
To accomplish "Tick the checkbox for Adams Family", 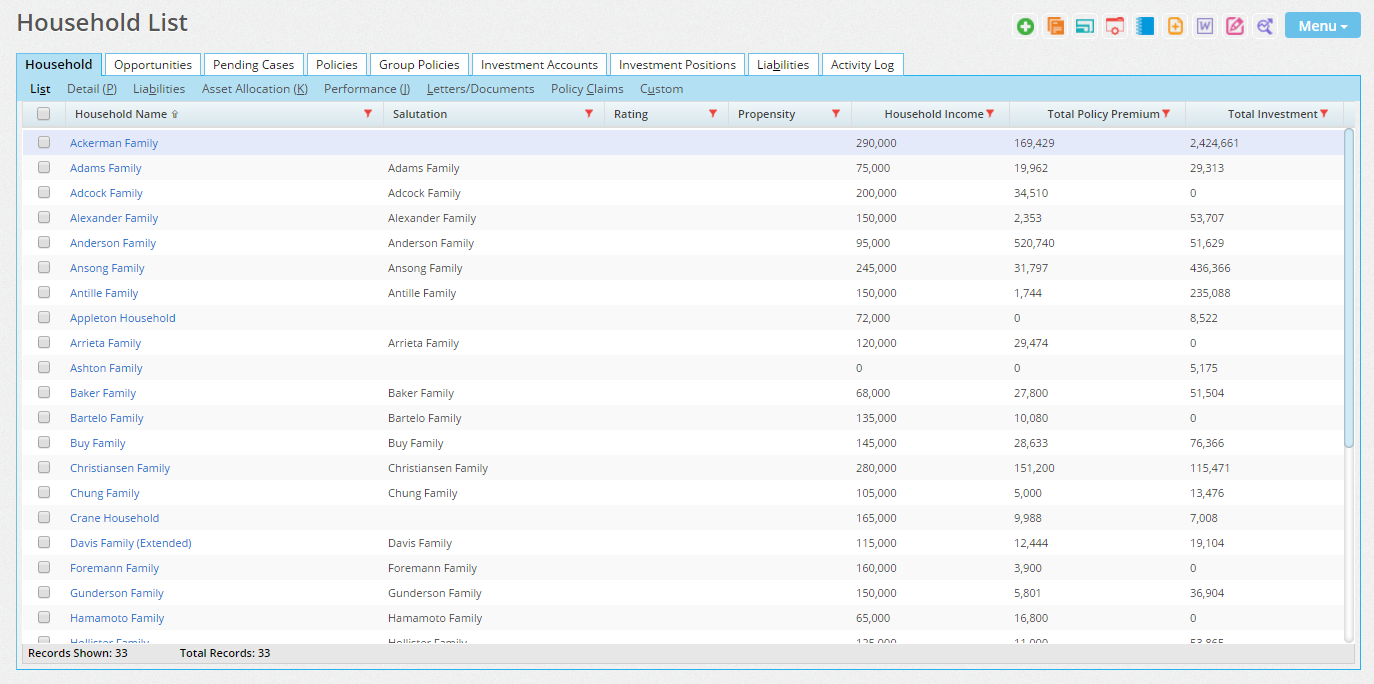I will (x=44, y=168).
